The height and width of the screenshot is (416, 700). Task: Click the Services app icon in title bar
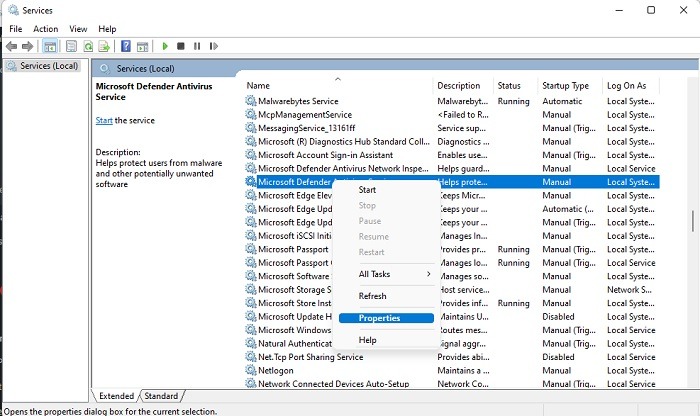pos(13,10)
